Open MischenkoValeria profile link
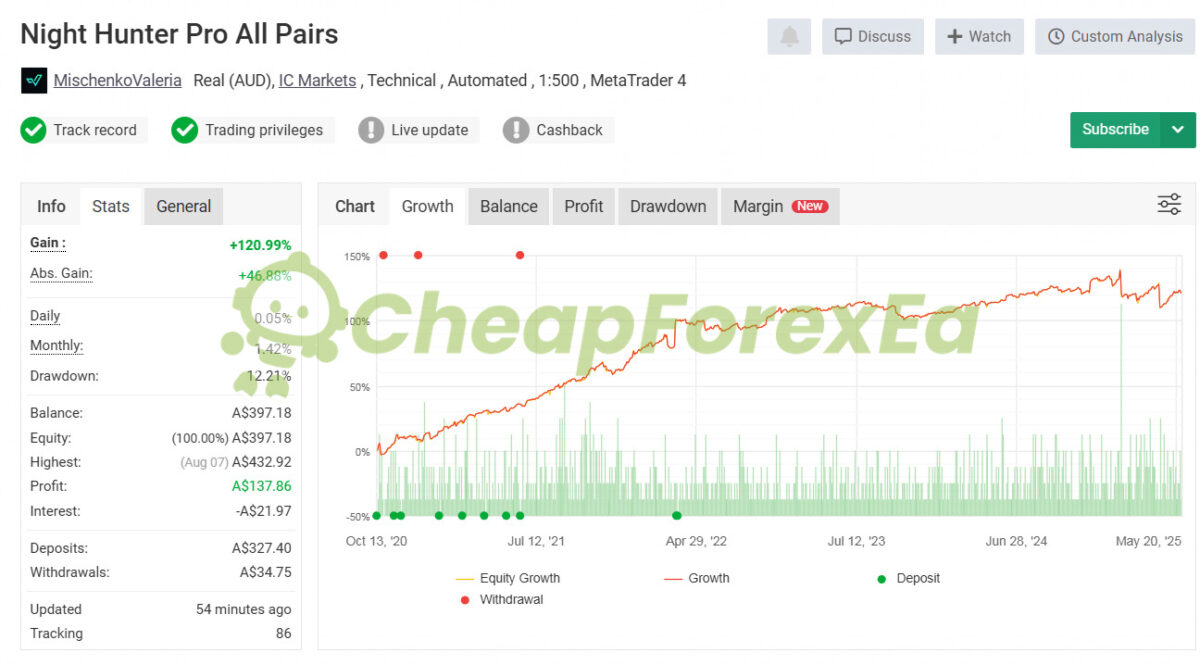1200x665 pixels. 118,80
